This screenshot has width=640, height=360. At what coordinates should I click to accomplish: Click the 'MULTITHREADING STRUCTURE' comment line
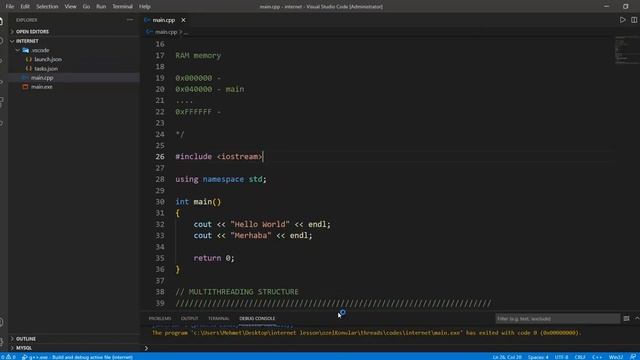[x=237, y=292]
